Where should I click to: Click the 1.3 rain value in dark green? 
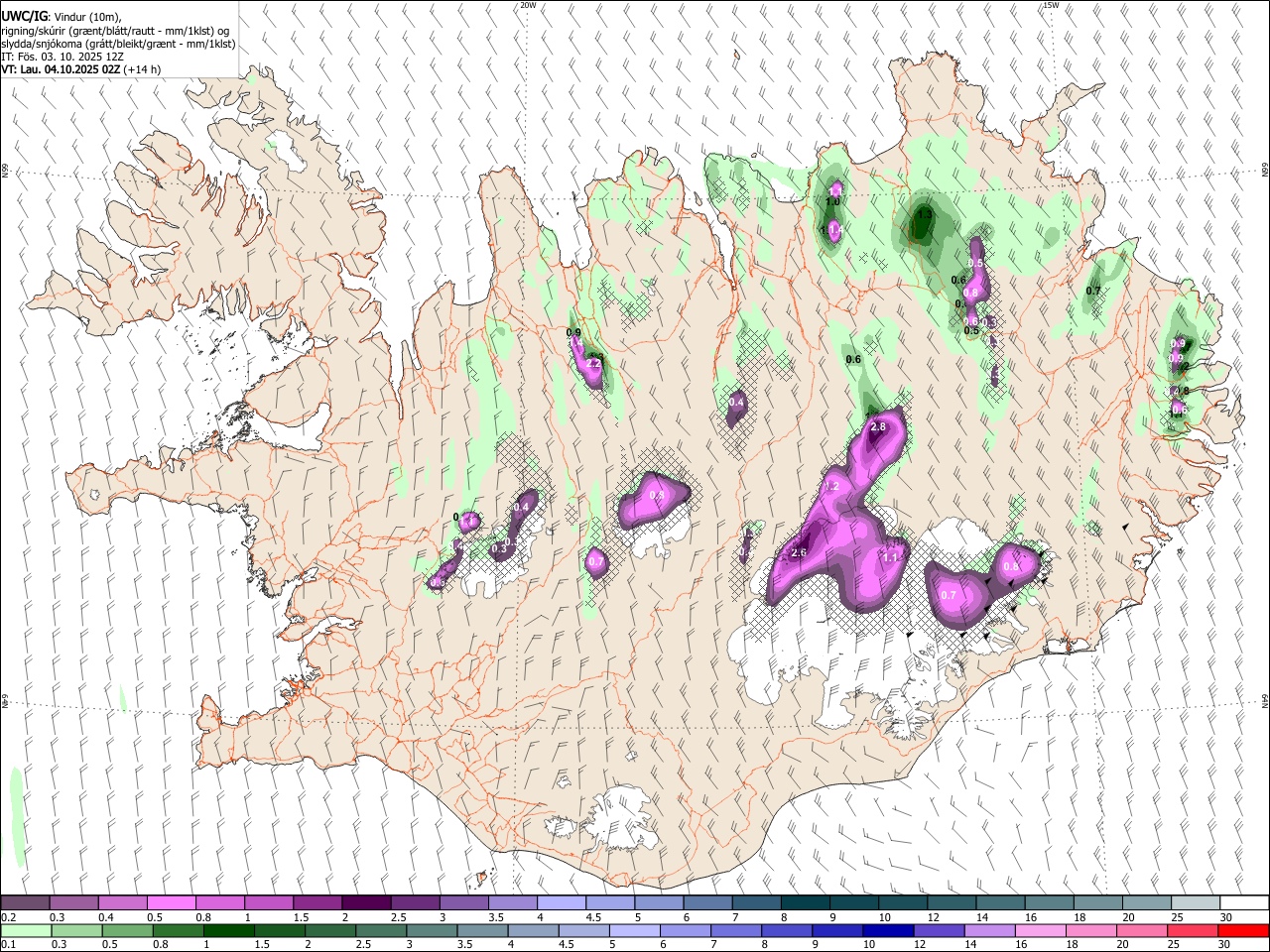pyautogui.click(x=925, y=214)
